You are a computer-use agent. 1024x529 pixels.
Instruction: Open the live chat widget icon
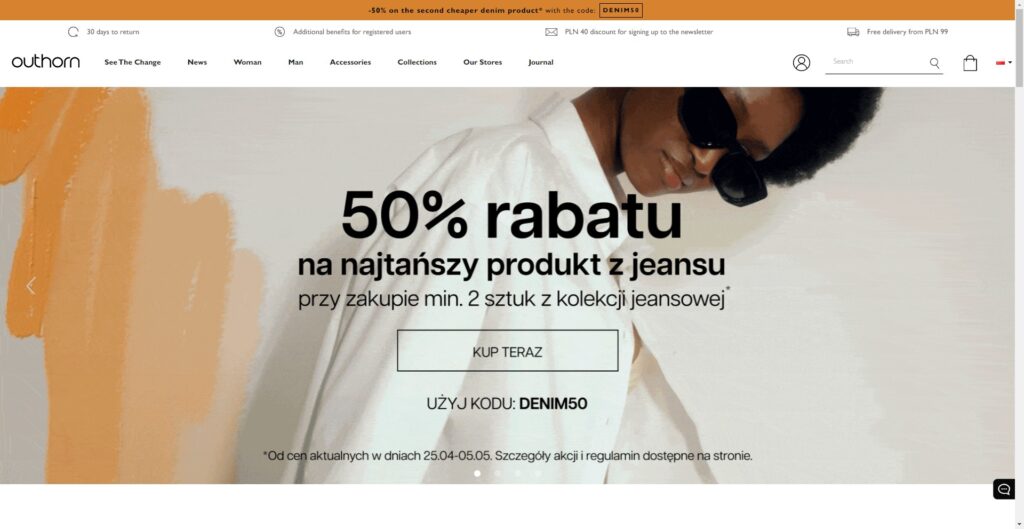click(x=1004, y=489)
